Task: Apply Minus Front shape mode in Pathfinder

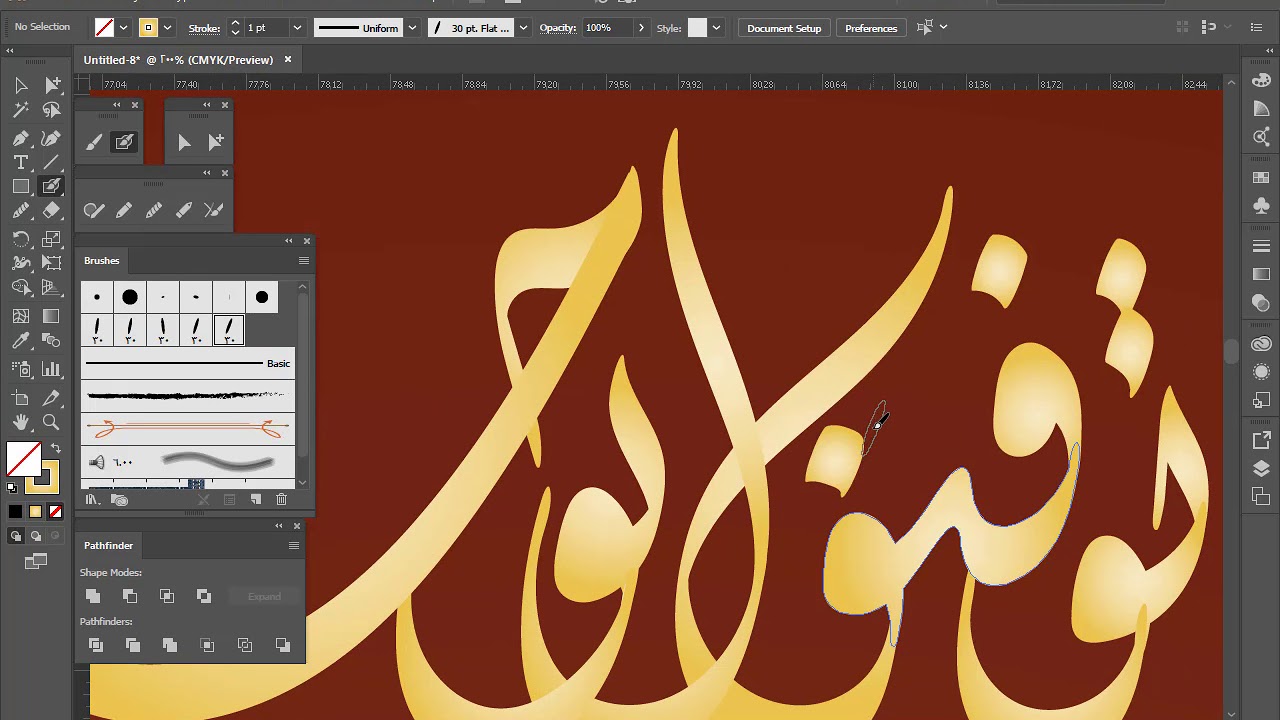Action: coord(130,596)
